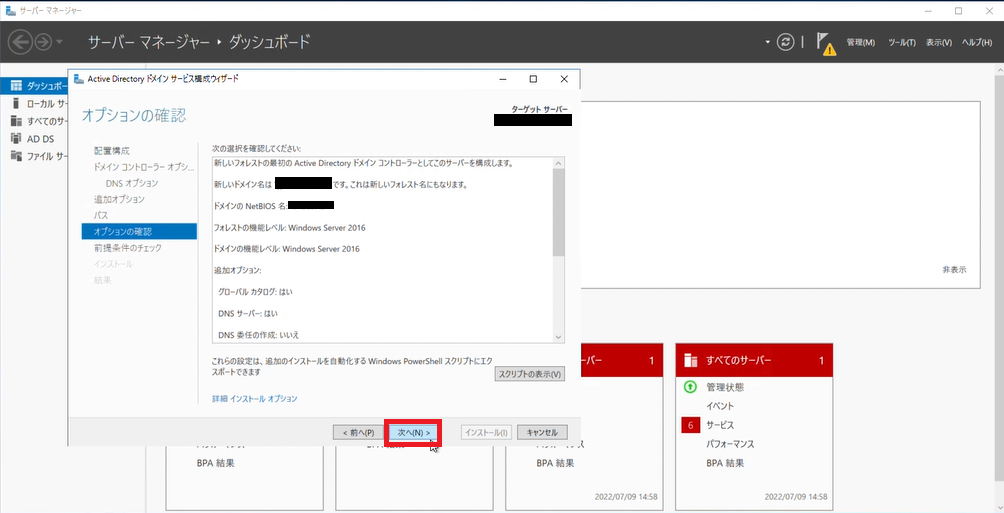The image size is (1004, 513).
Task: Select the Local Server sidebar icon
Action: 16,103
